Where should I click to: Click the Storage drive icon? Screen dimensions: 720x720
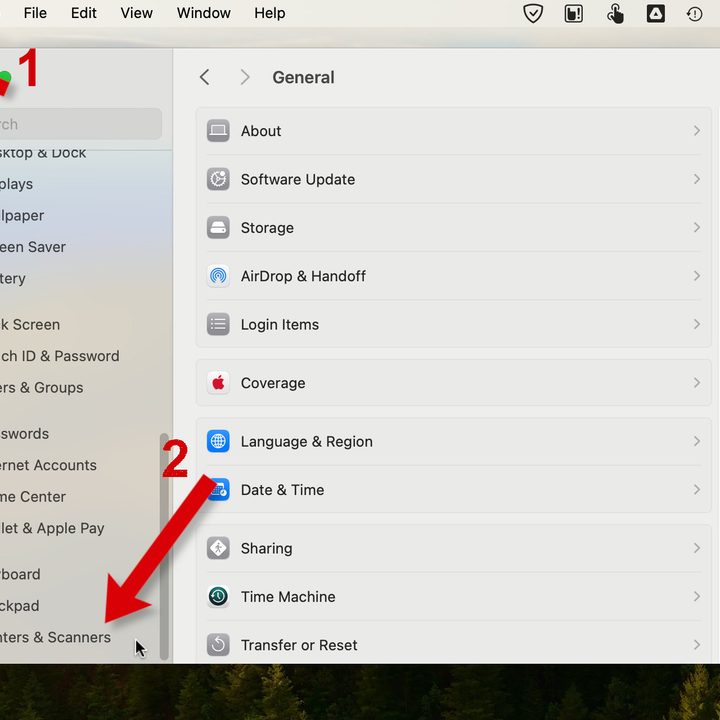coord(218,228)
